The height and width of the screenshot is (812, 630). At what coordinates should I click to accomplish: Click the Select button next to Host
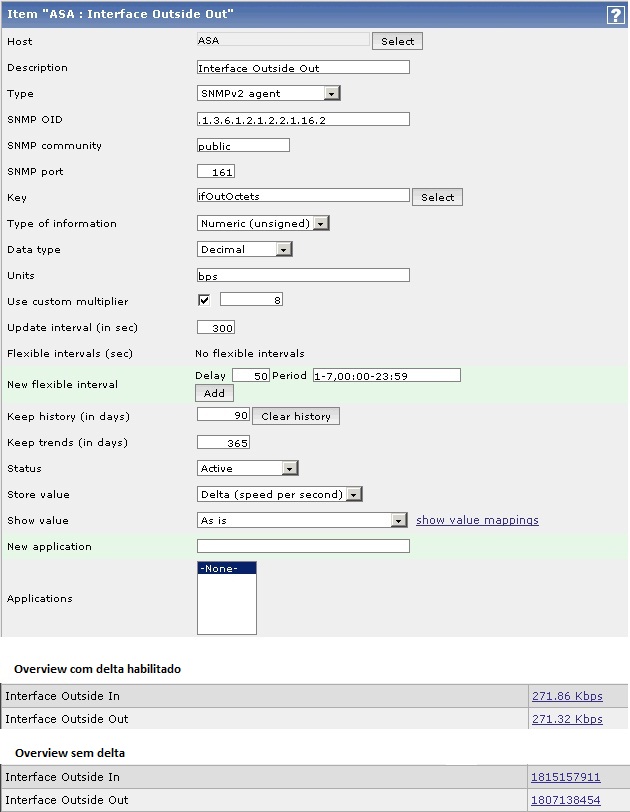pos(397,41)
